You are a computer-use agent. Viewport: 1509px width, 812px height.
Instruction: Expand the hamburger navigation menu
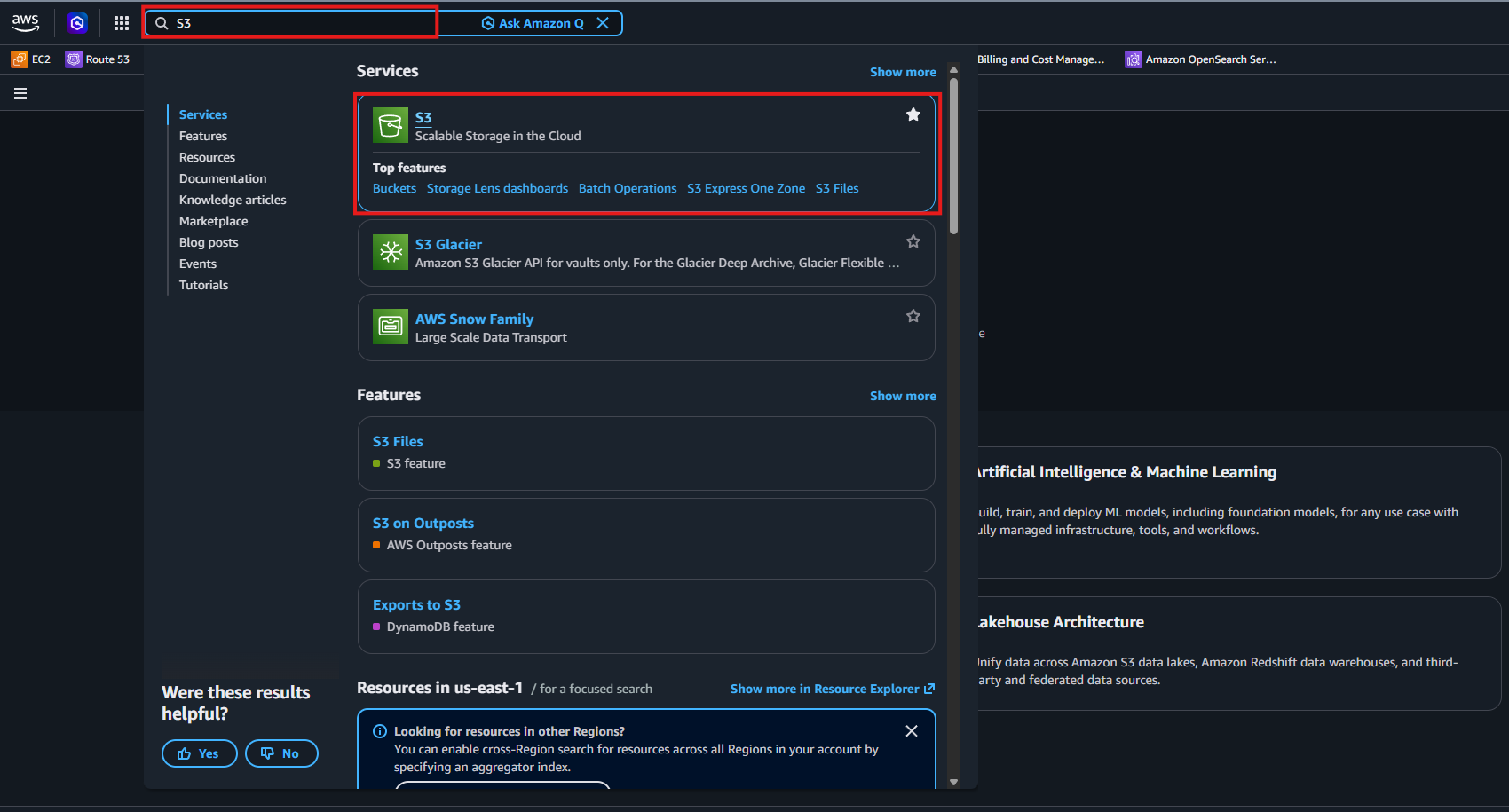click(x=20, y=93)
